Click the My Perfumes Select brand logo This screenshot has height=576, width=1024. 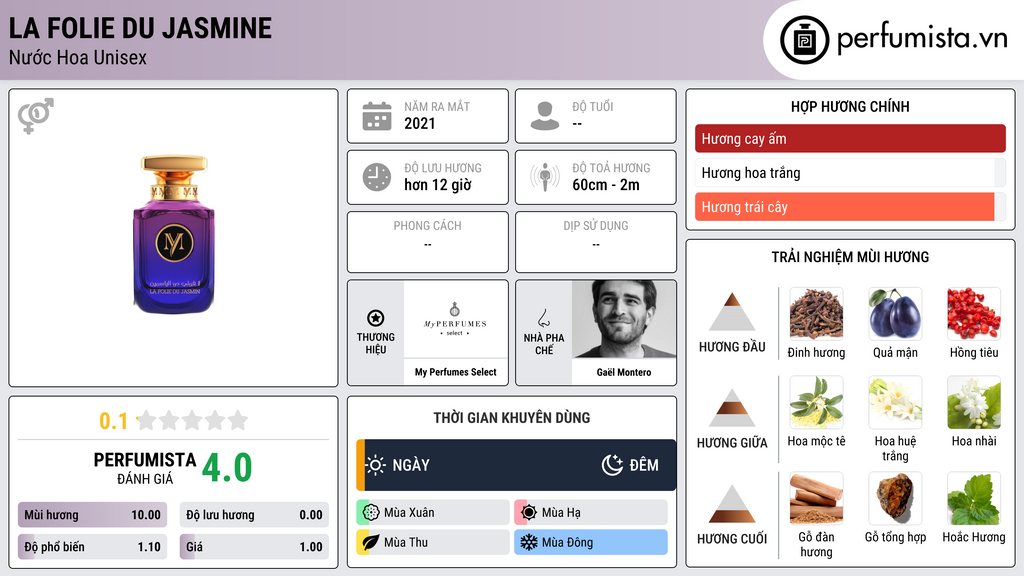pyautogui.click(x=455, y=319)
